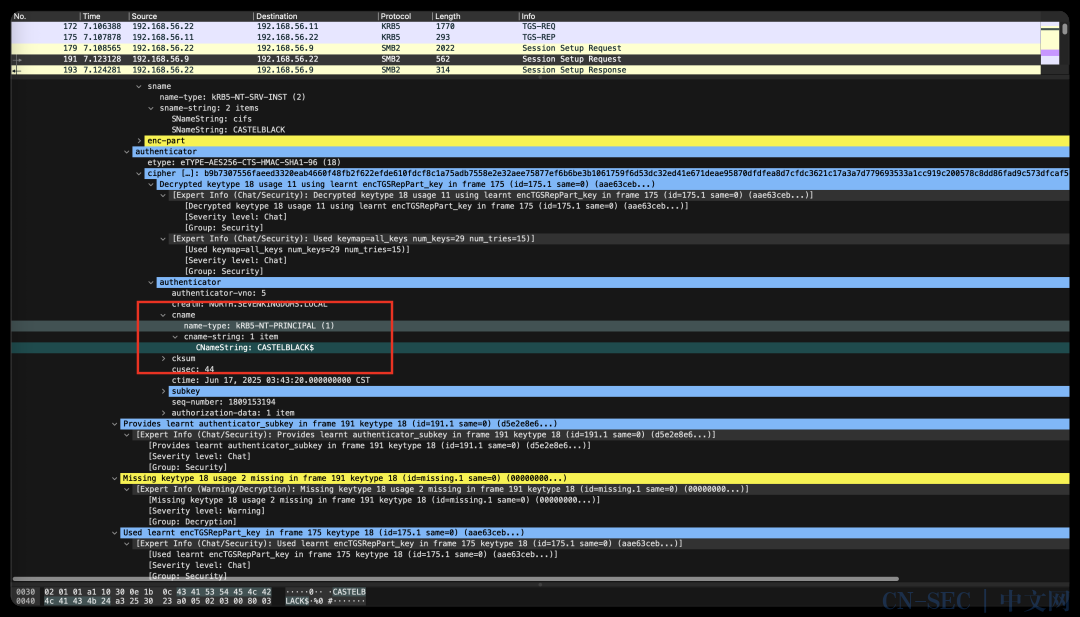Sort packets by the Time column header
The image size is (1080, 617).
(x=104, y=16)
